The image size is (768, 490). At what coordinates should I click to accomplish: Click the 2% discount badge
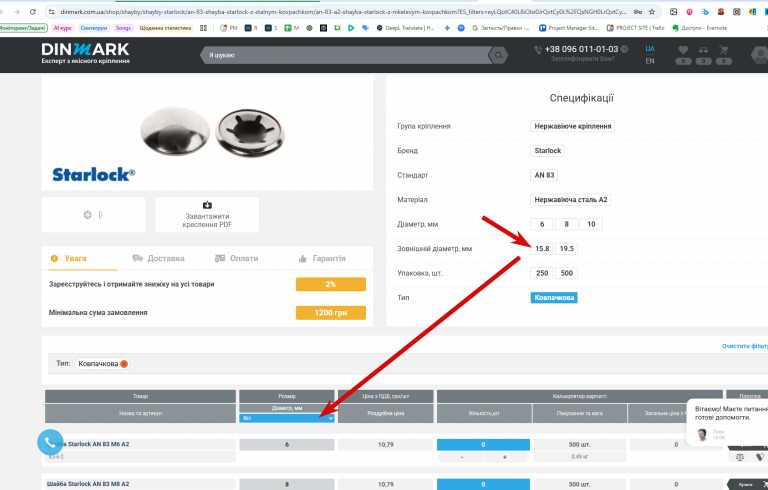point(331,284)
